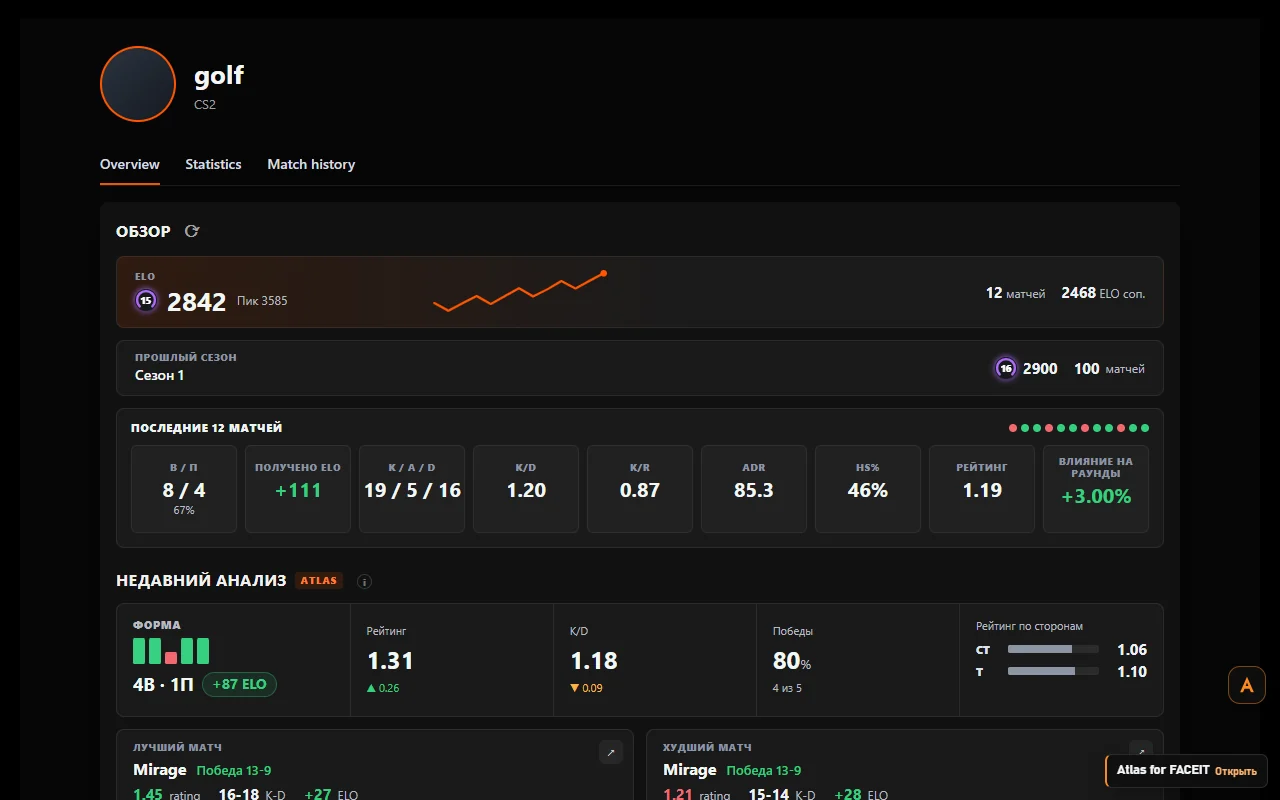Click the level 15 ELO badge

tap(146, 300)
